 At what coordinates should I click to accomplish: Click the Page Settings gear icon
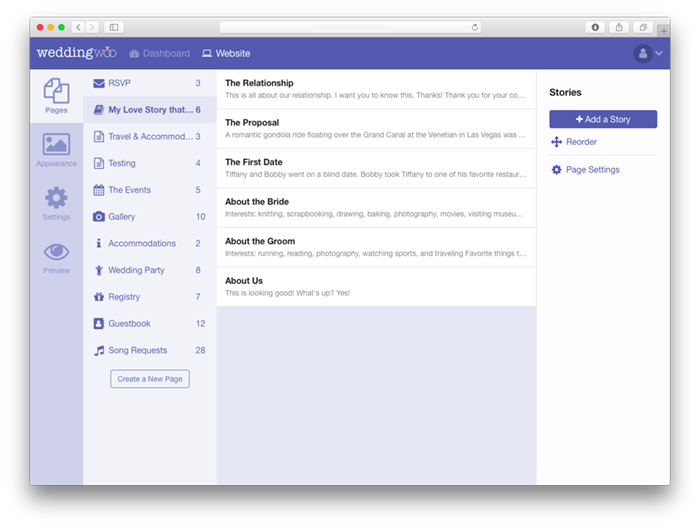(x=556, y=170)
